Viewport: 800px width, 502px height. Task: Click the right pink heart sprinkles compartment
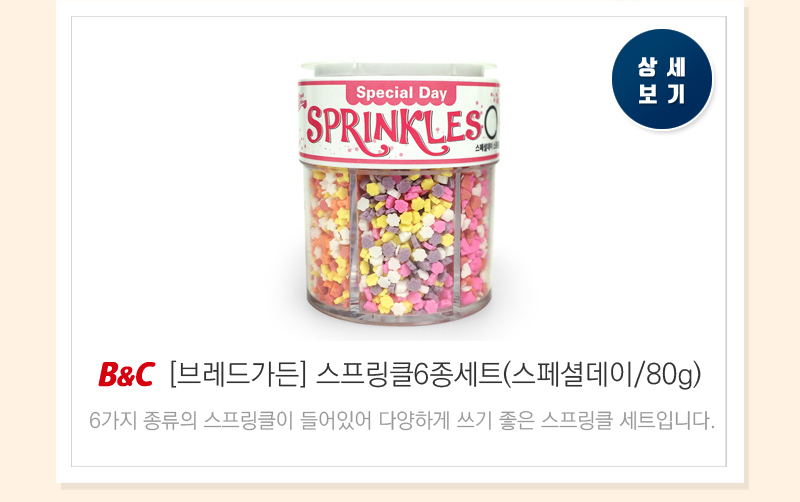tap(474, 237)
